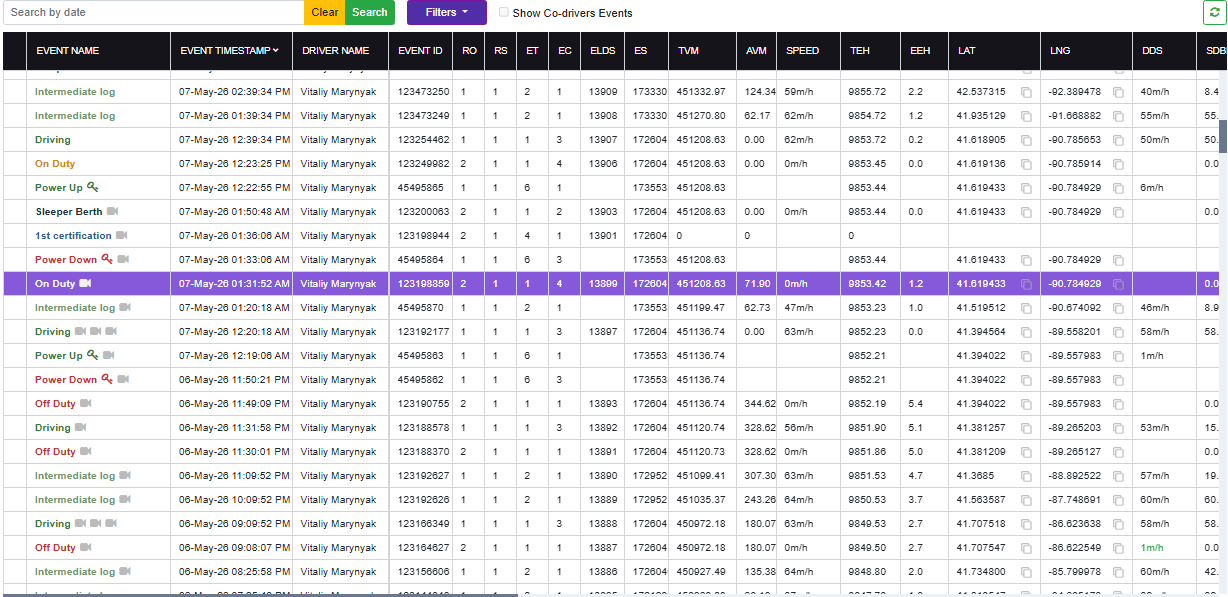Click the Search button

click(x=370, y=12)
